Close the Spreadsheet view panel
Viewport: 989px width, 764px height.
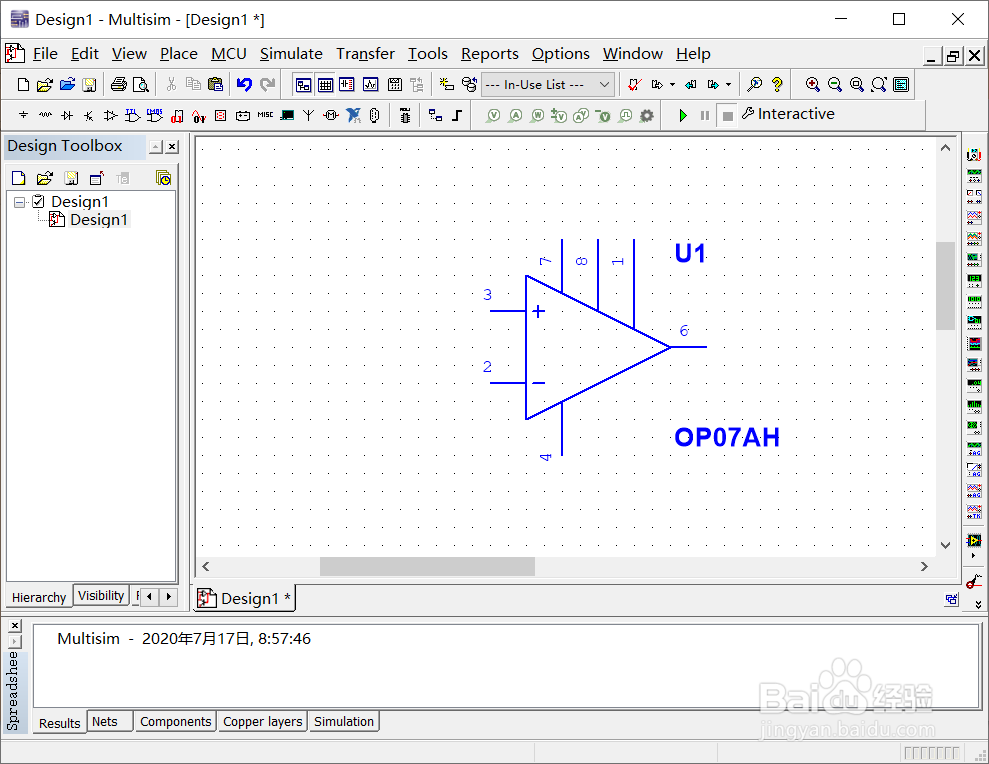[15, 625]
